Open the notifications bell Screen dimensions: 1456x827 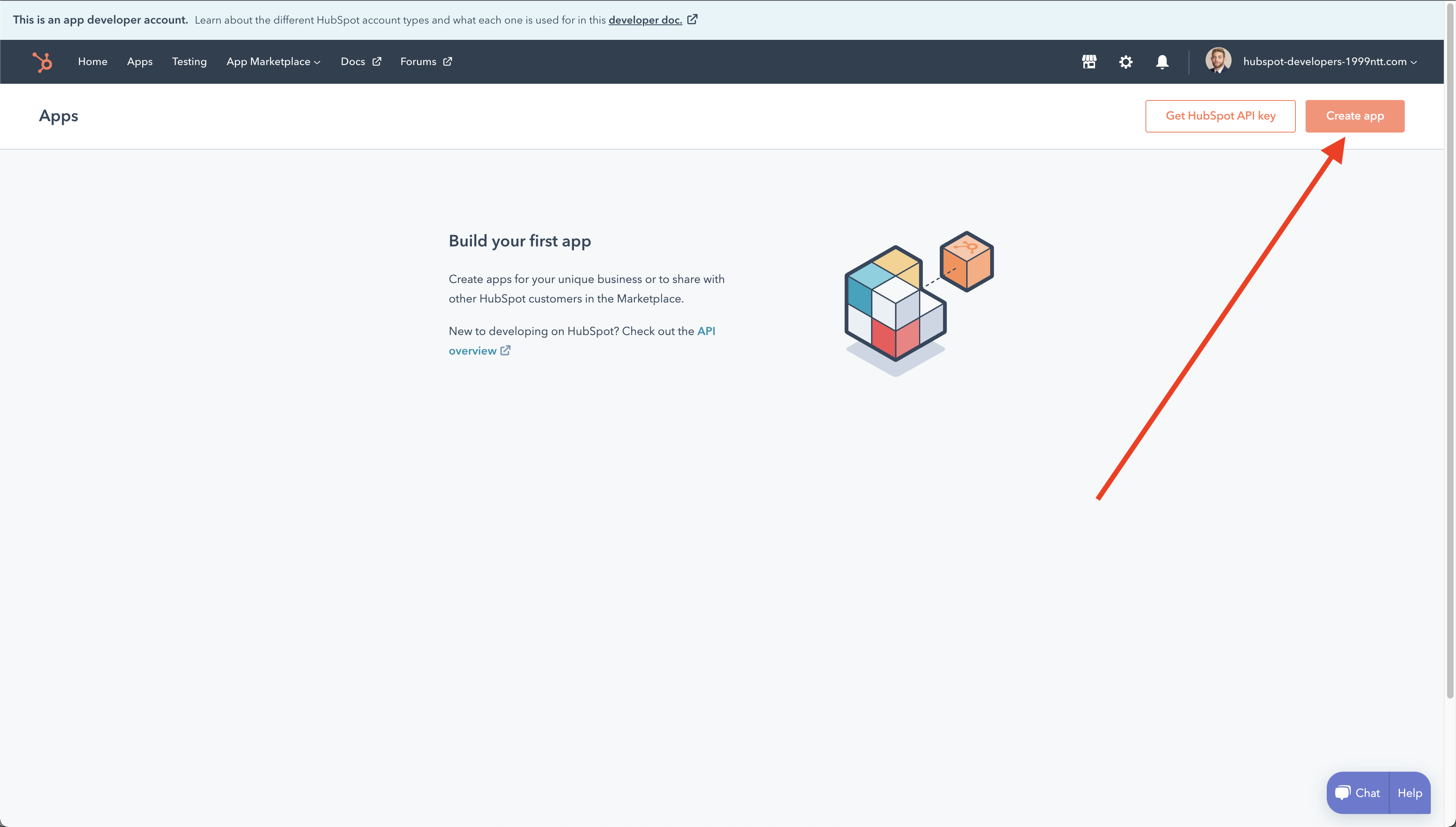(1163, 62)
